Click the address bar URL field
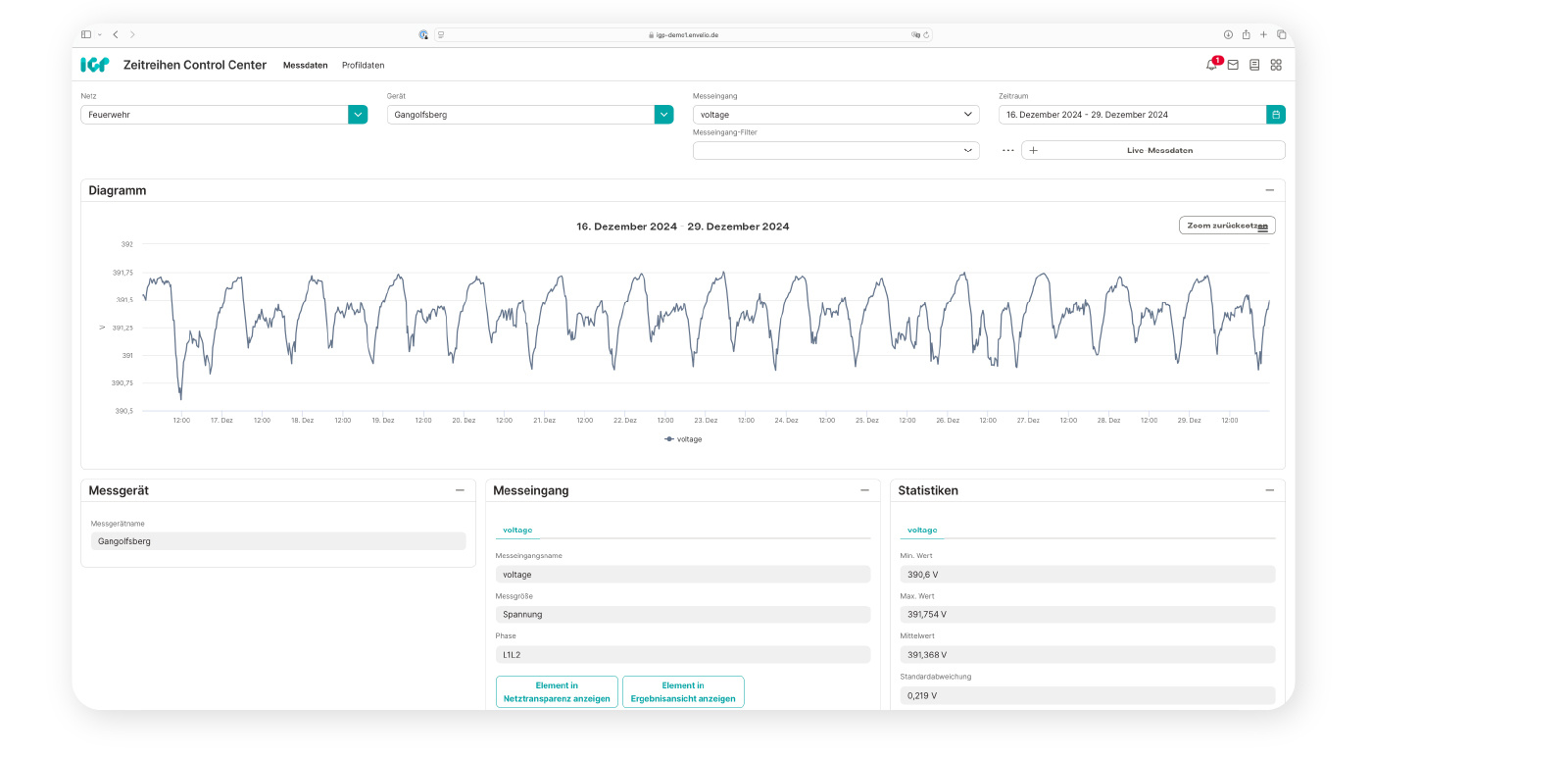This screenshot has height=759, width=1568. (x=683, y=34)
